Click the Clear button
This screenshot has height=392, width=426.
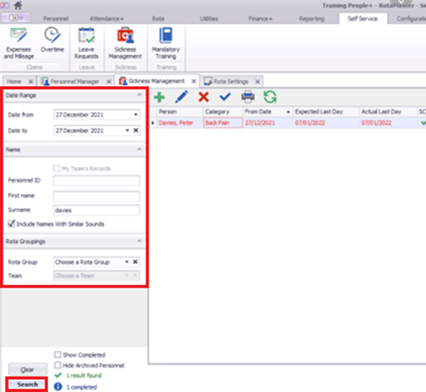click(27, 370)
